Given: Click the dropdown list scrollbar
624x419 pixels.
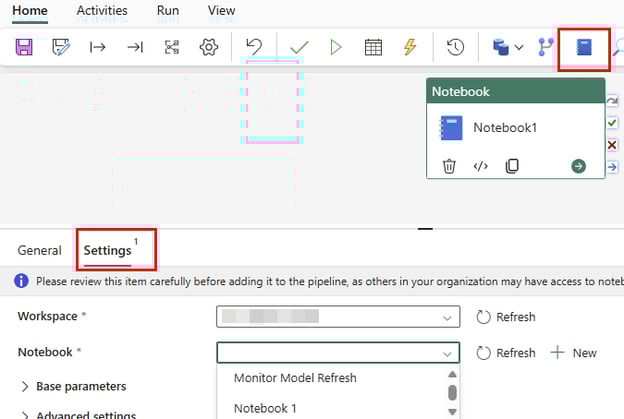Looking at the screenshot, I should pyautogui.click(x=452, y=392).
